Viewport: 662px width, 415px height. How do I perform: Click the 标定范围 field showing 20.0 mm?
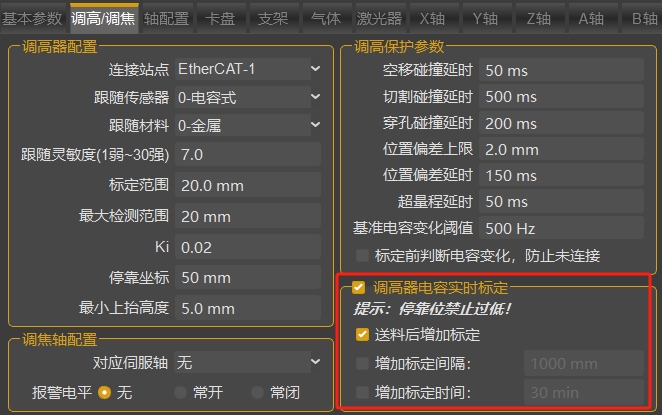click(248, 185)
